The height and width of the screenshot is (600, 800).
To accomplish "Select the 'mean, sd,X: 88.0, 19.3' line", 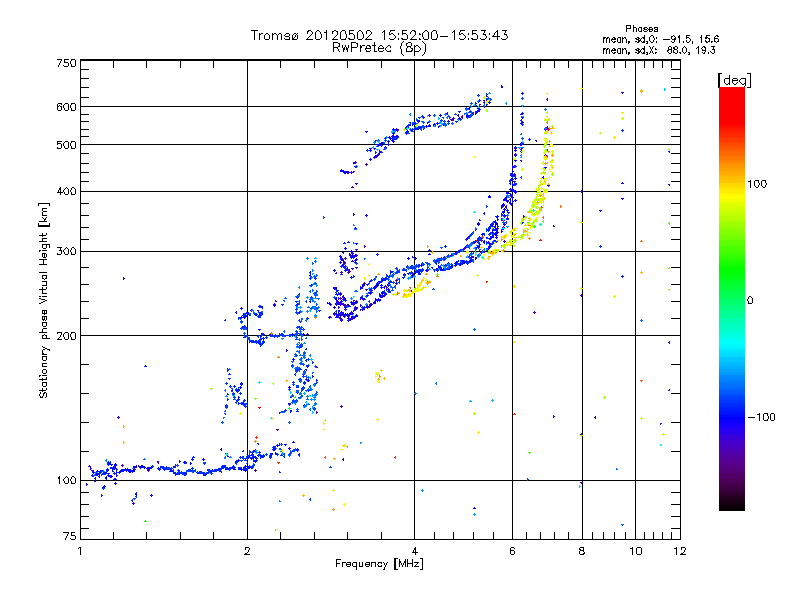I will click(659, 50).
